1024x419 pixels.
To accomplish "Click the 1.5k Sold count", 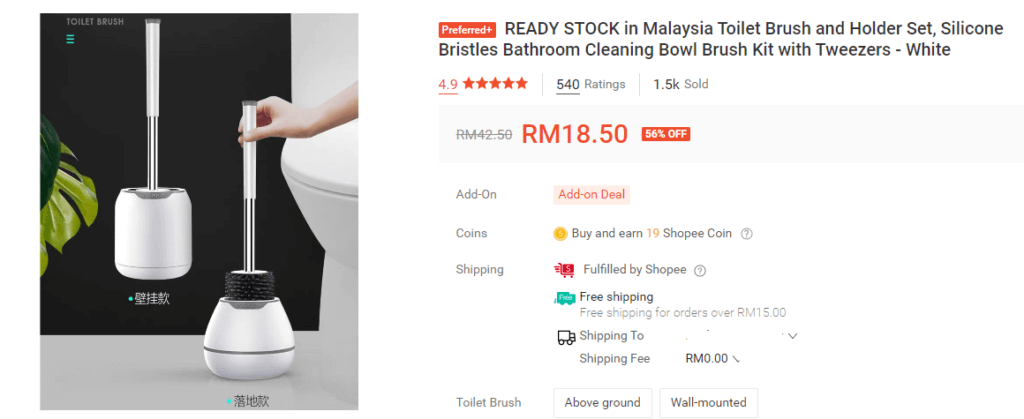I will [x=680, y=84].
